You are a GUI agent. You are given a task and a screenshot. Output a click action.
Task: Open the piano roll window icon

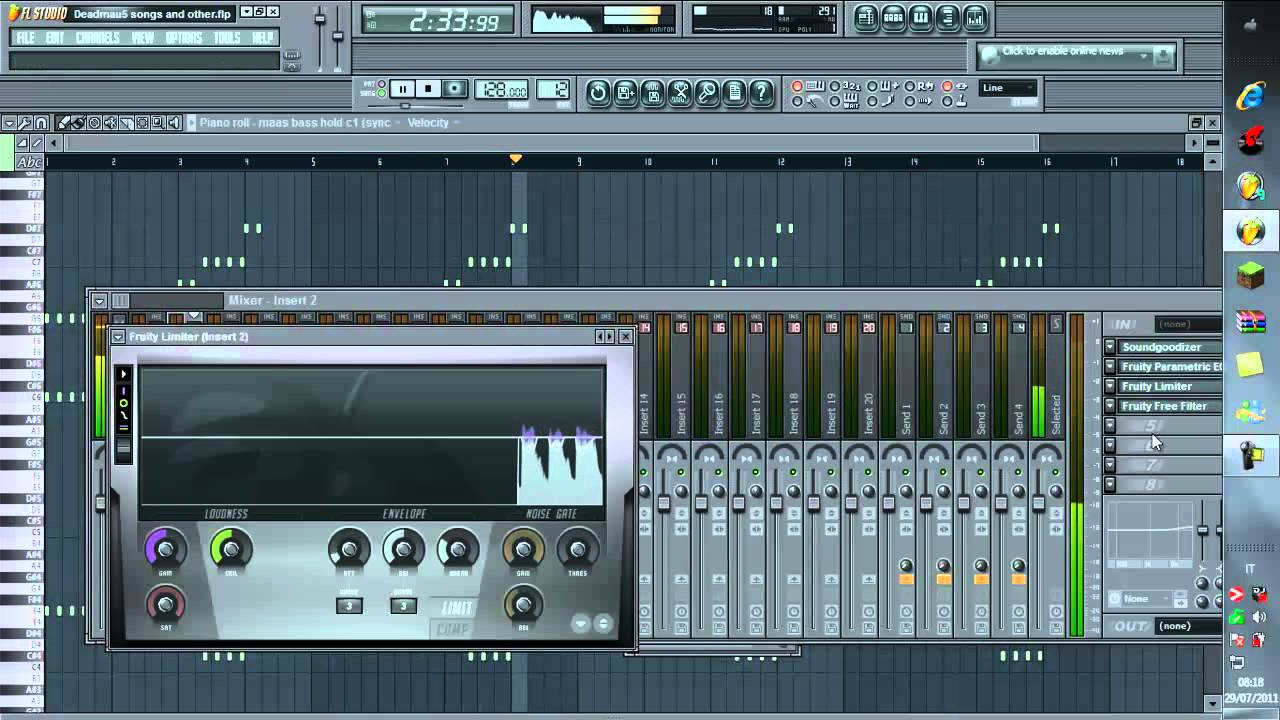921,17
